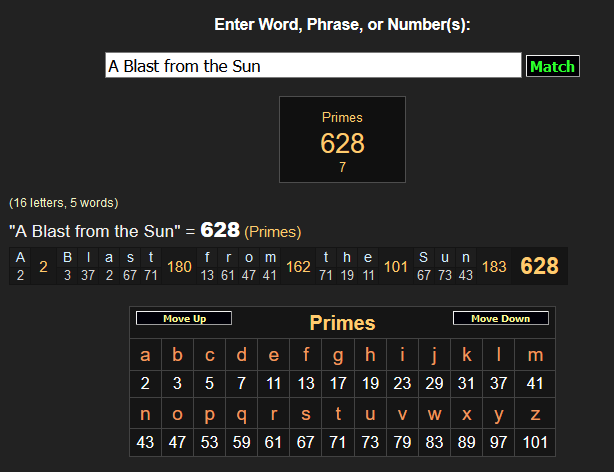Click the Move Up button
This screenshot has height=472, width=614.
tap(184, 319)
